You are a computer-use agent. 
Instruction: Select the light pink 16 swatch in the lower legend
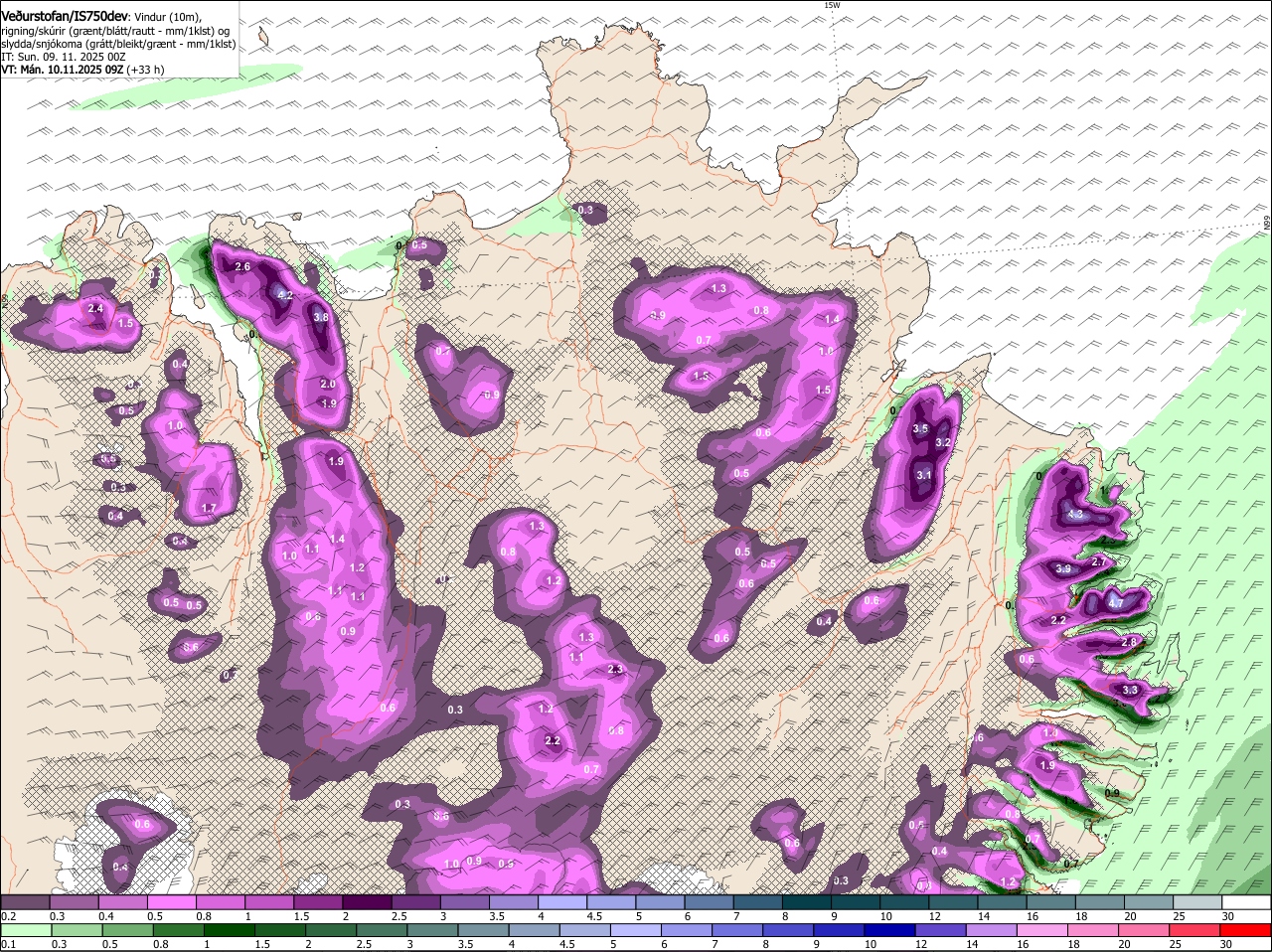click(x=1040, y=930)
